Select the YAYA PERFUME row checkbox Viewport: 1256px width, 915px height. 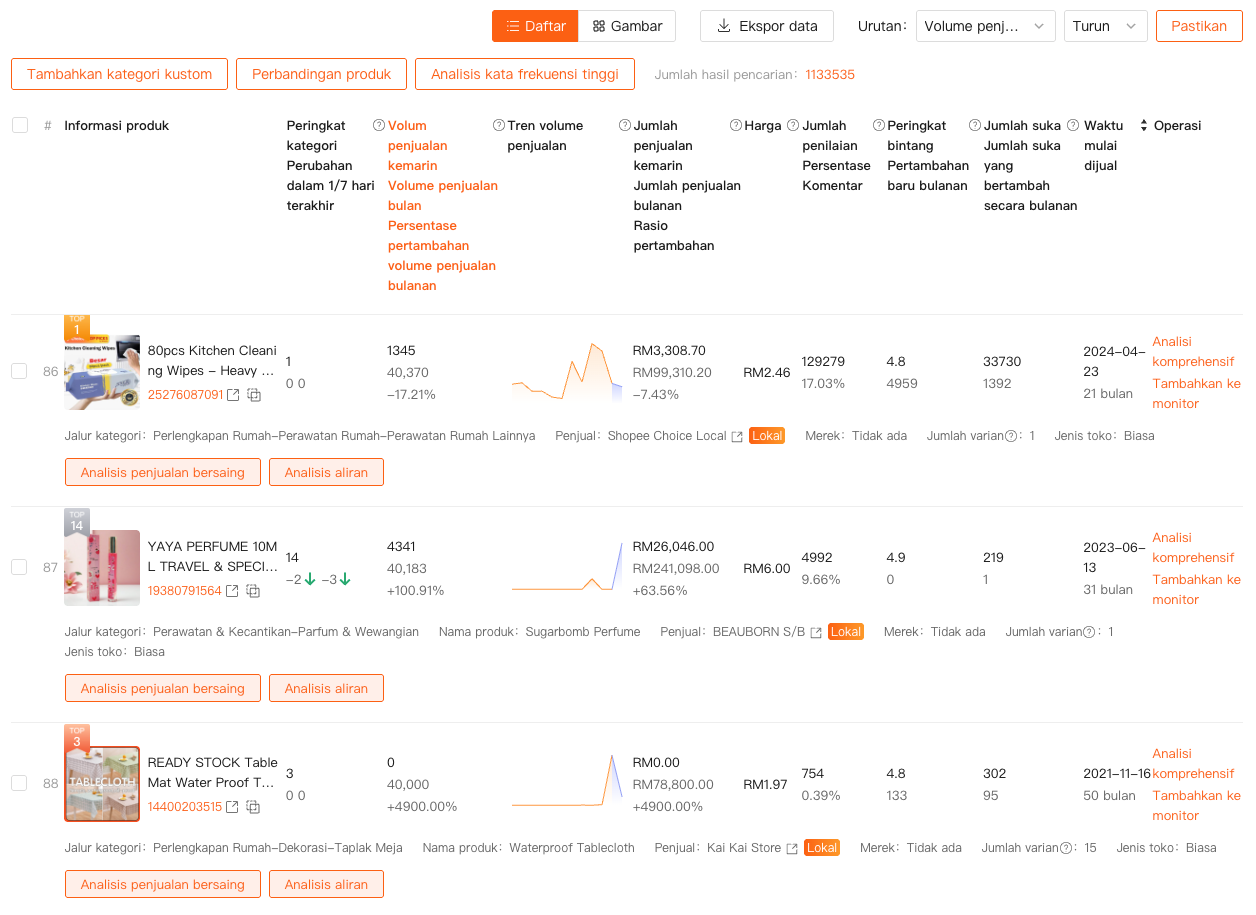pyautogui.click(x=19, y=567)
